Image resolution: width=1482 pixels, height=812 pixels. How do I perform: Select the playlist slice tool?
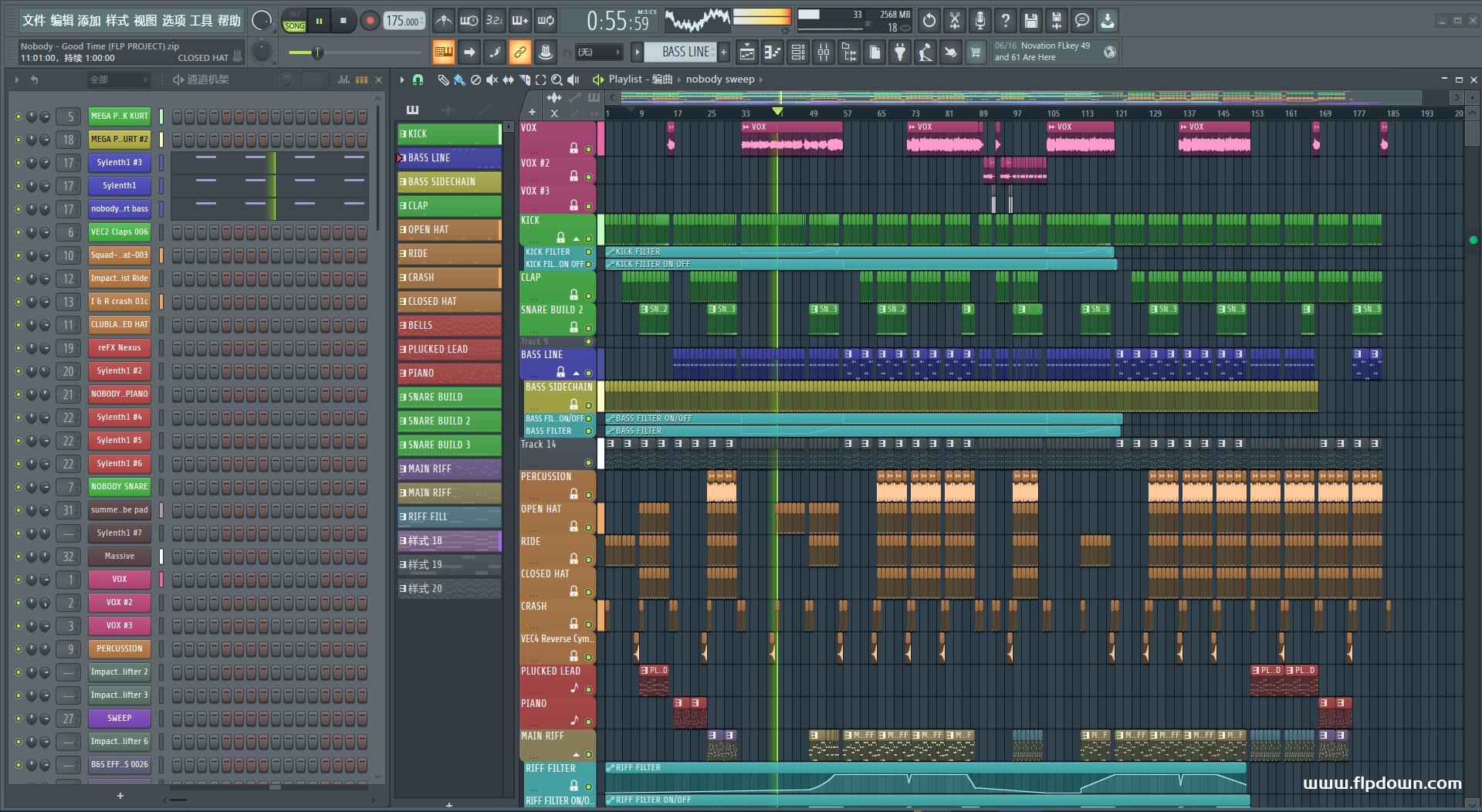[x=524, y=80]
